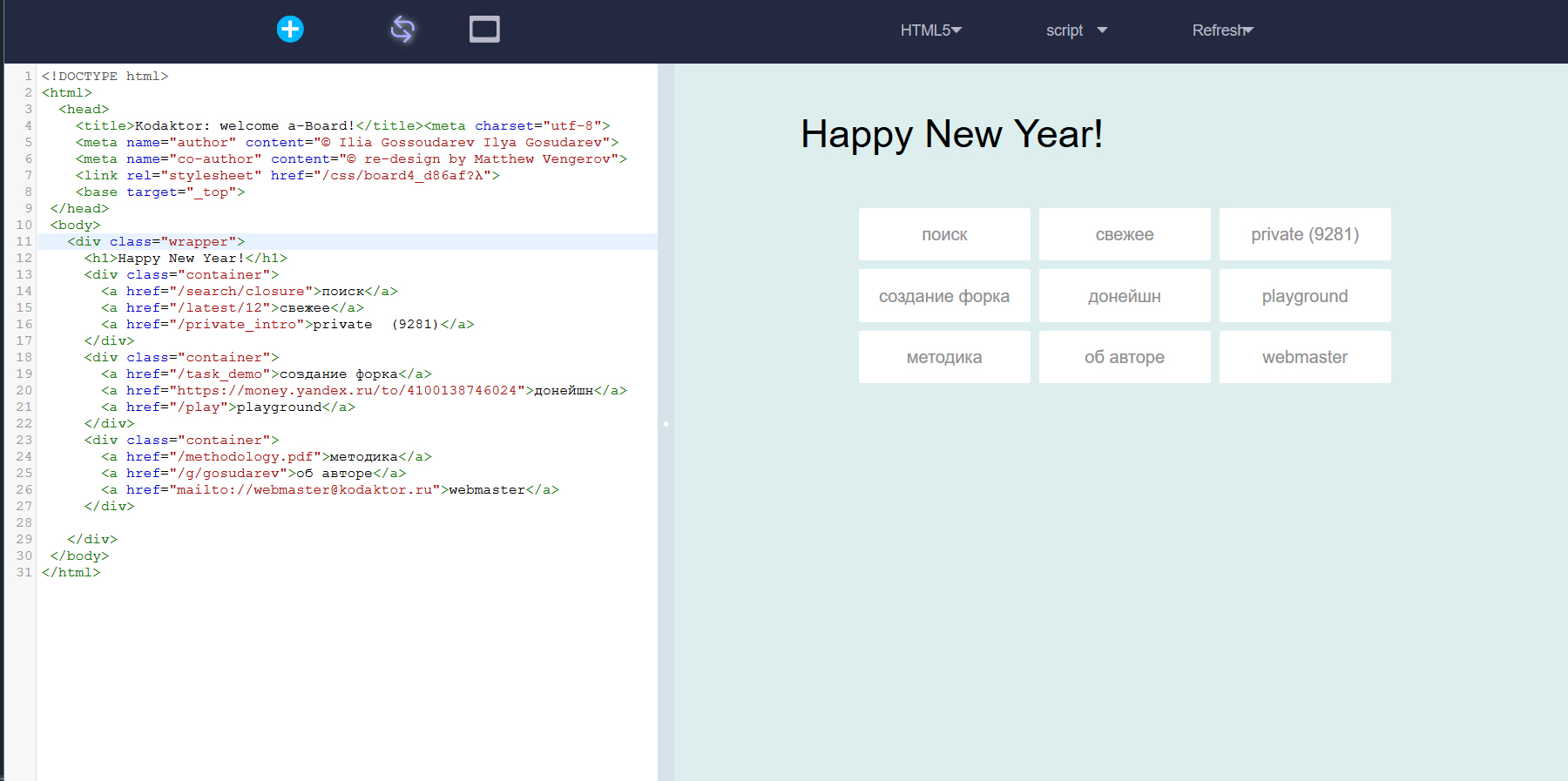Open the Refresh dropdown
The height and width of the screenshot is (781, 1568).
coord(1222,30)
